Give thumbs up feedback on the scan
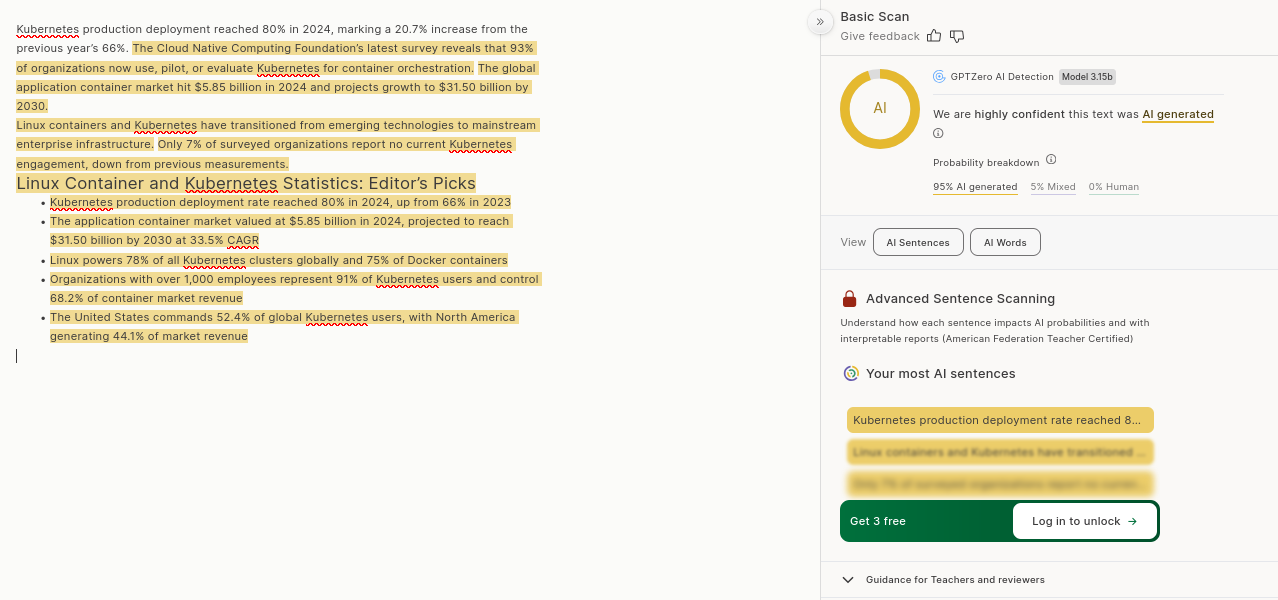This screenshot has width=1278, height=600. click(x=934, y=36)
